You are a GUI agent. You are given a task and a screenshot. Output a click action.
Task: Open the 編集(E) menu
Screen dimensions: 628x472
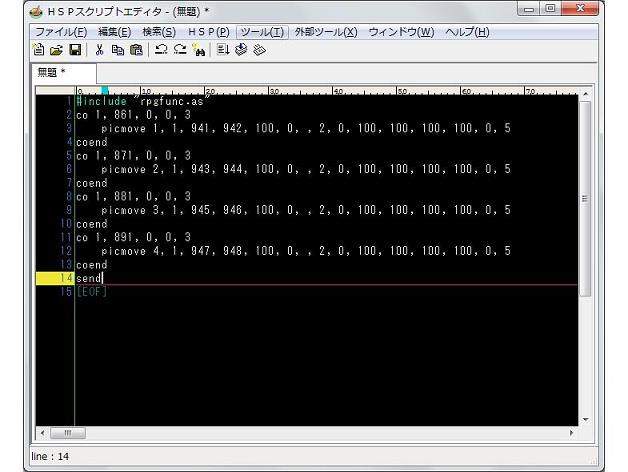115,32
